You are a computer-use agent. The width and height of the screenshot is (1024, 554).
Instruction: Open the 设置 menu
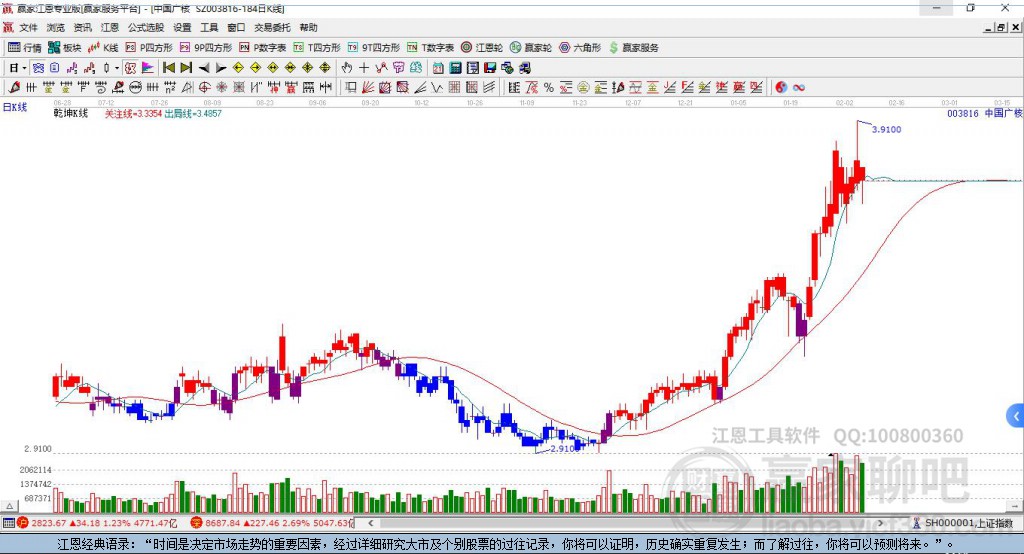click(182, 27)
